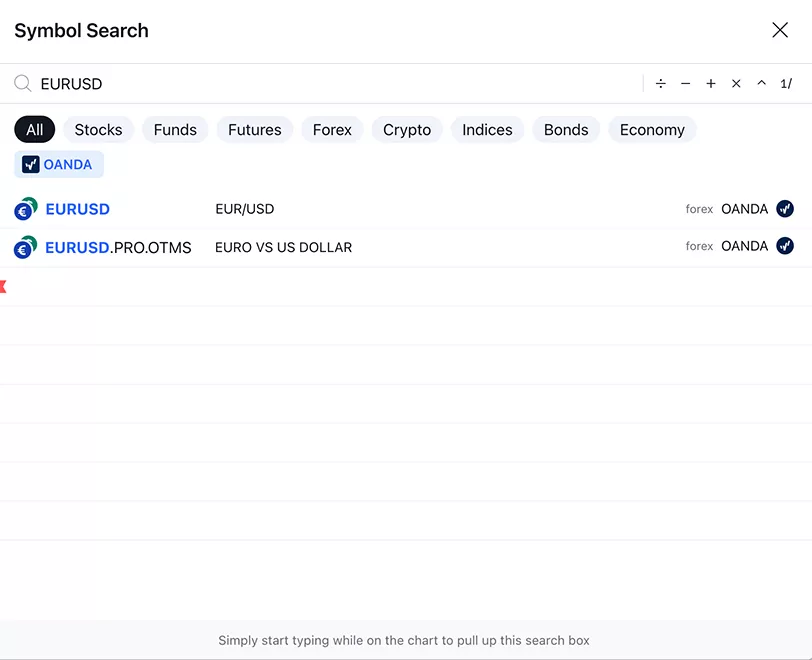Switch to the Stocks filter tab
812x660 pixels.
click(x=98, y=130)
